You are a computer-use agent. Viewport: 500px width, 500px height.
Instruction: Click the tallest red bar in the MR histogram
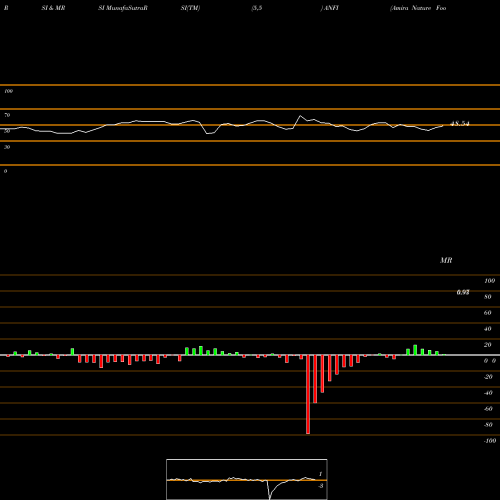(308, 394)
